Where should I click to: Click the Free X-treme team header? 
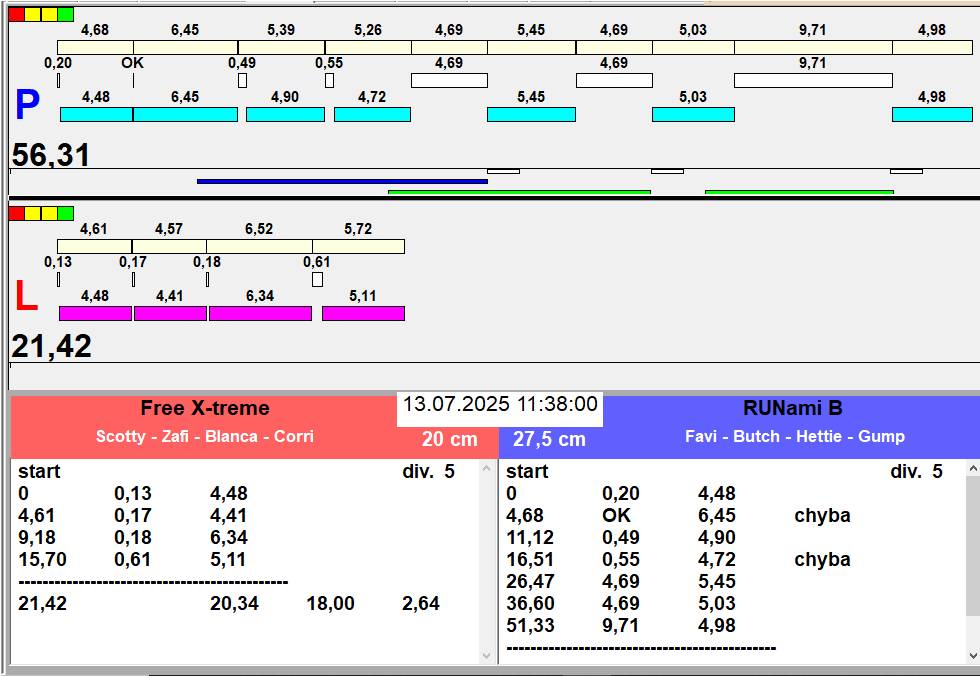click(205, 408)
